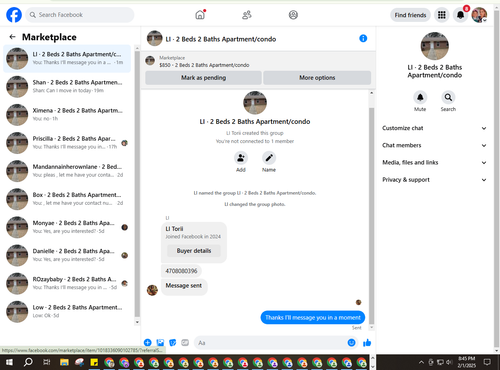Click the chat messages scrollbar
Screen dimensions: 500x370
pos(372,215)
